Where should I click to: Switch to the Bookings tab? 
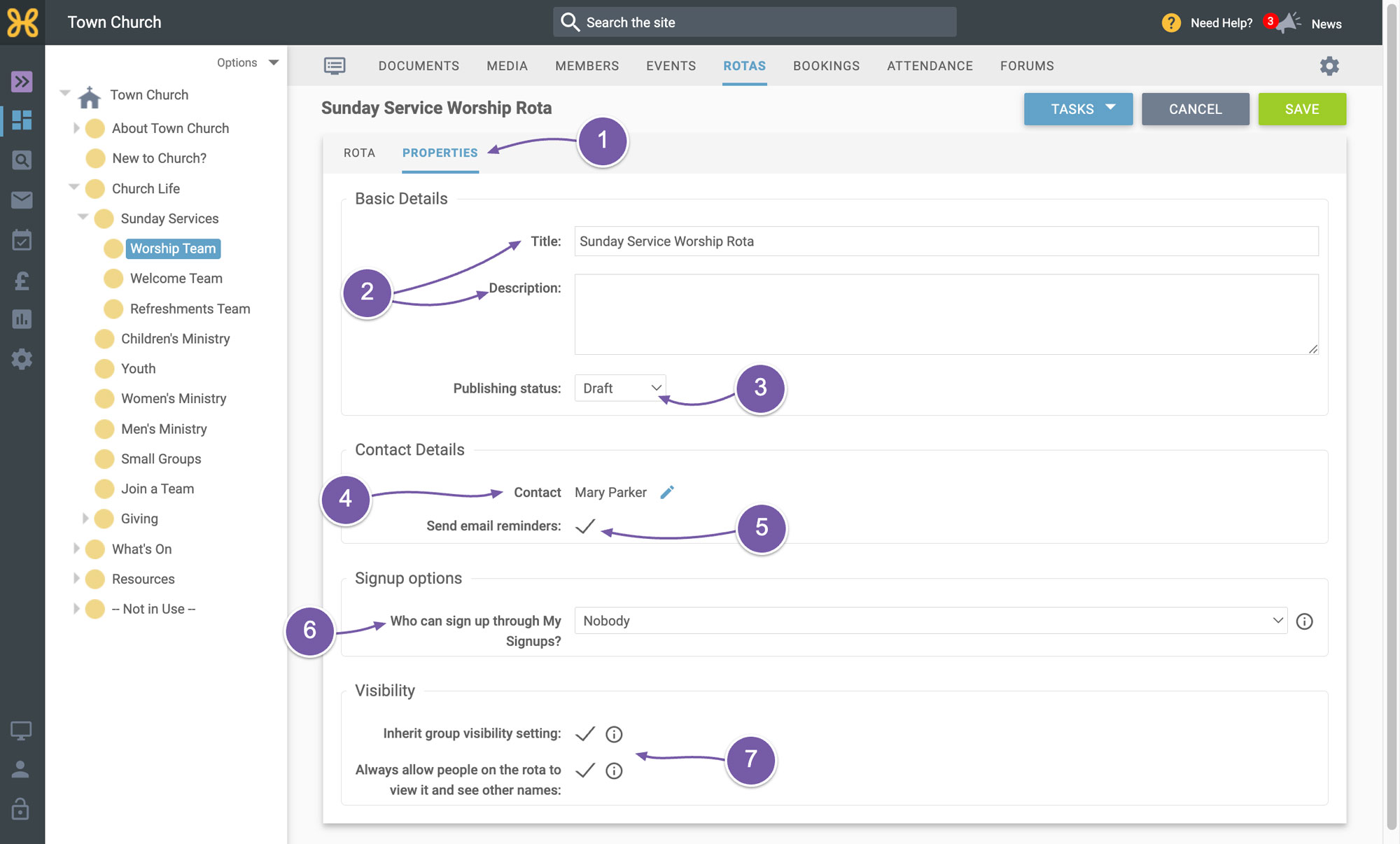point(826,66)
